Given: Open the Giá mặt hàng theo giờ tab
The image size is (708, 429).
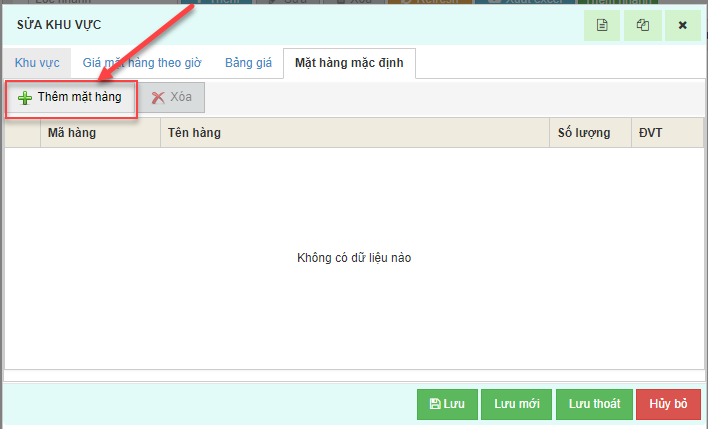Looking at the screenshot, I should coord(142,63).
